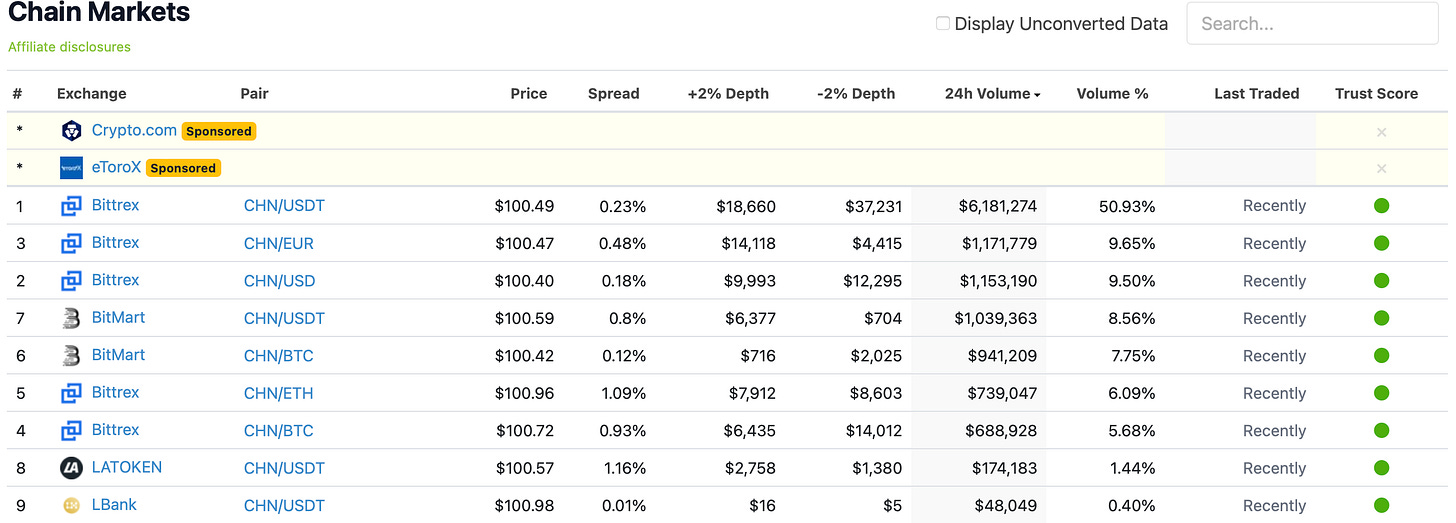Open Affiliate disclosures link

click(x=69, y=47)
